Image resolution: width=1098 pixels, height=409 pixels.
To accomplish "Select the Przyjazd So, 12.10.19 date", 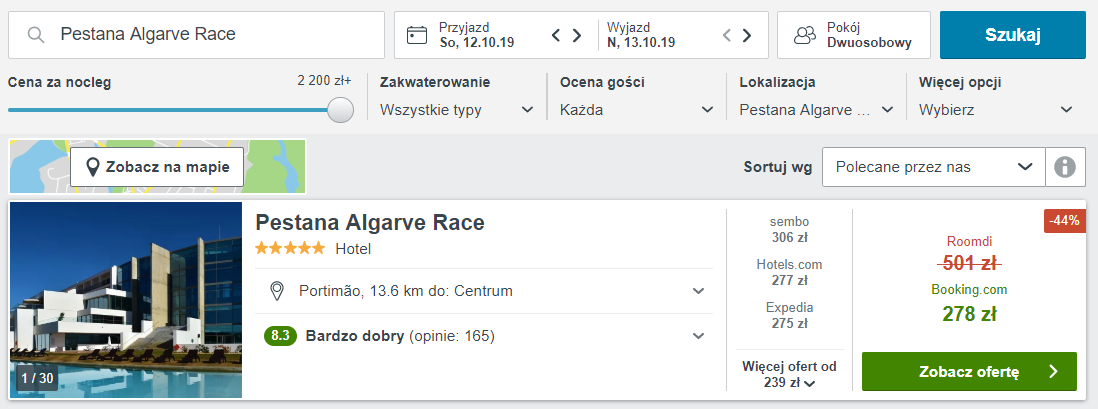I will 476,35.
